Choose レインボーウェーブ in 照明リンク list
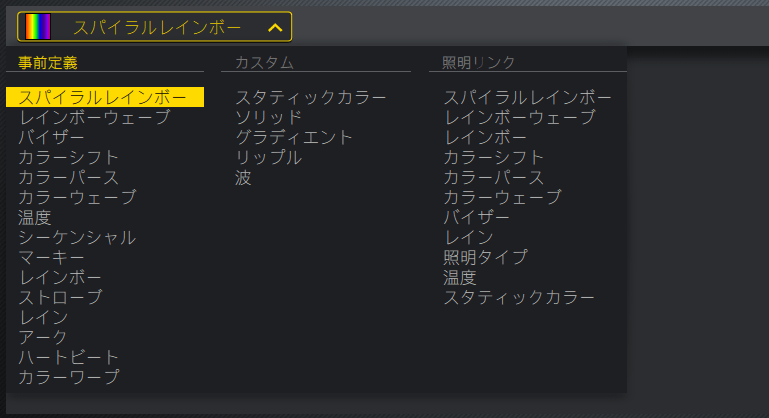769x418 pixels. pyautogui.click(x=520, y=117)
